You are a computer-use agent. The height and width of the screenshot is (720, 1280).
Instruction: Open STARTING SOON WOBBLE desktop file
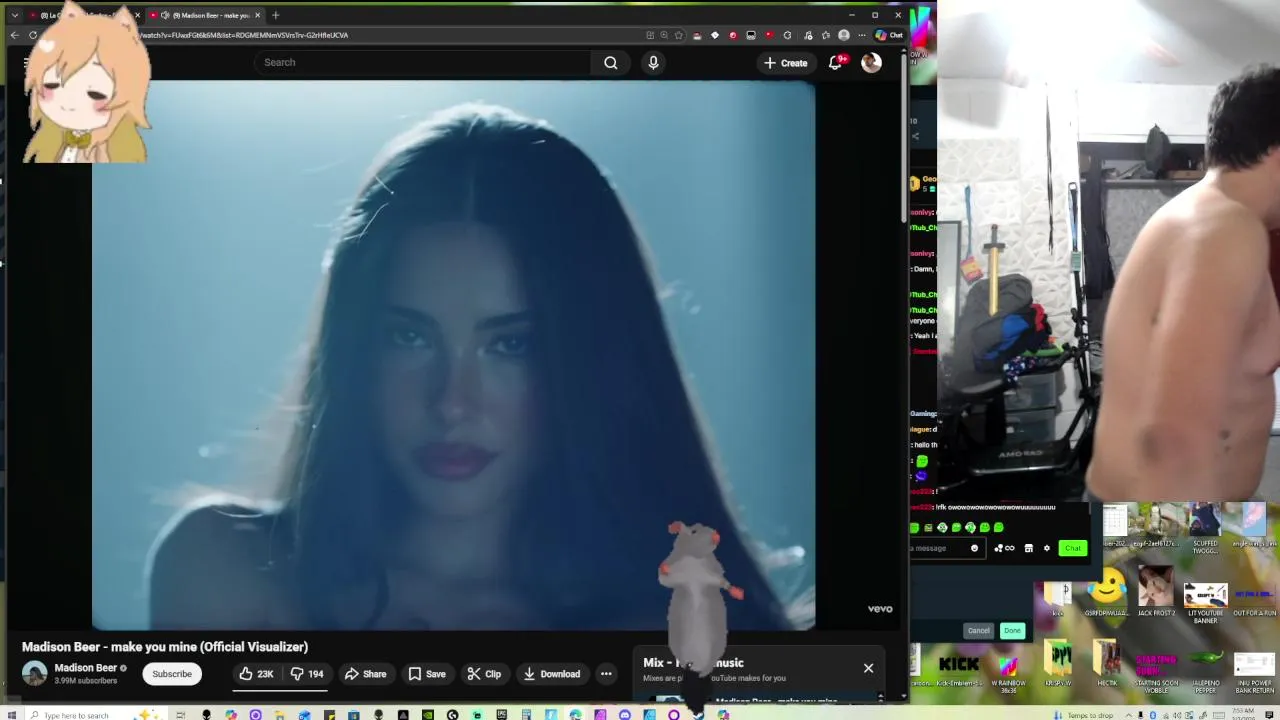1156,672
